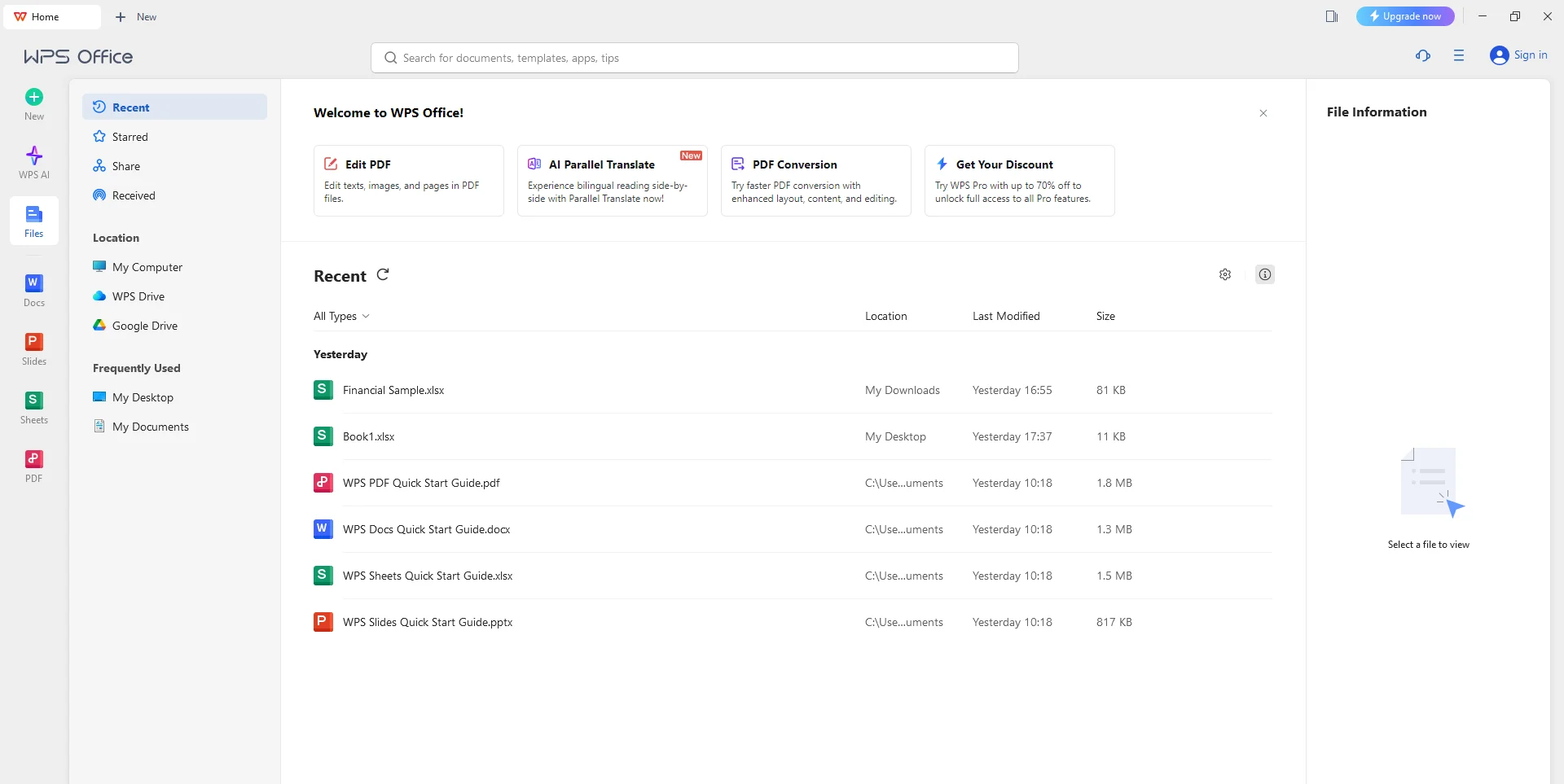Close the Welcome to WPS Office banner

click(1263, 113)
